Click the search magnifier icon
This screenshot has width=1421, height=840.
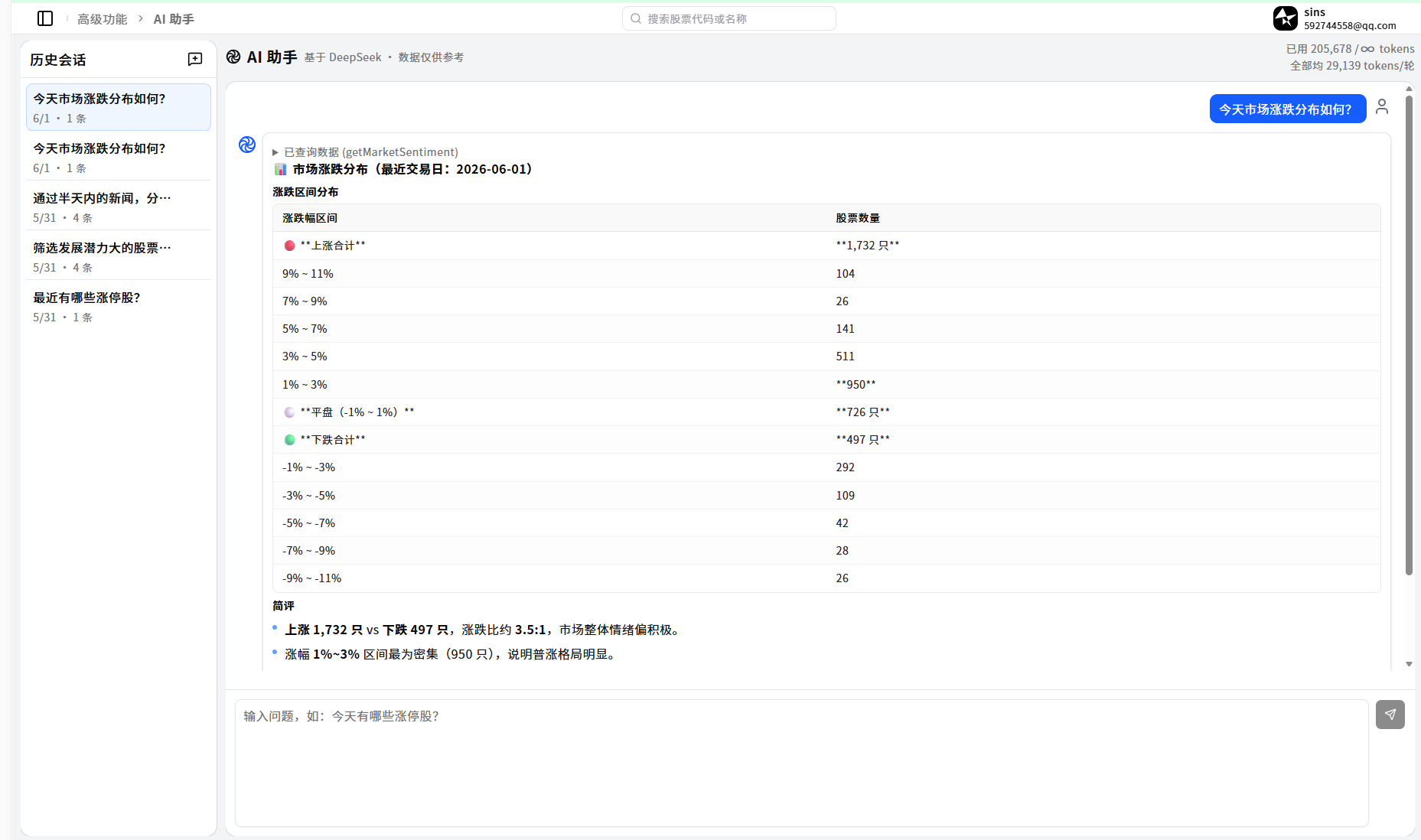636,18
